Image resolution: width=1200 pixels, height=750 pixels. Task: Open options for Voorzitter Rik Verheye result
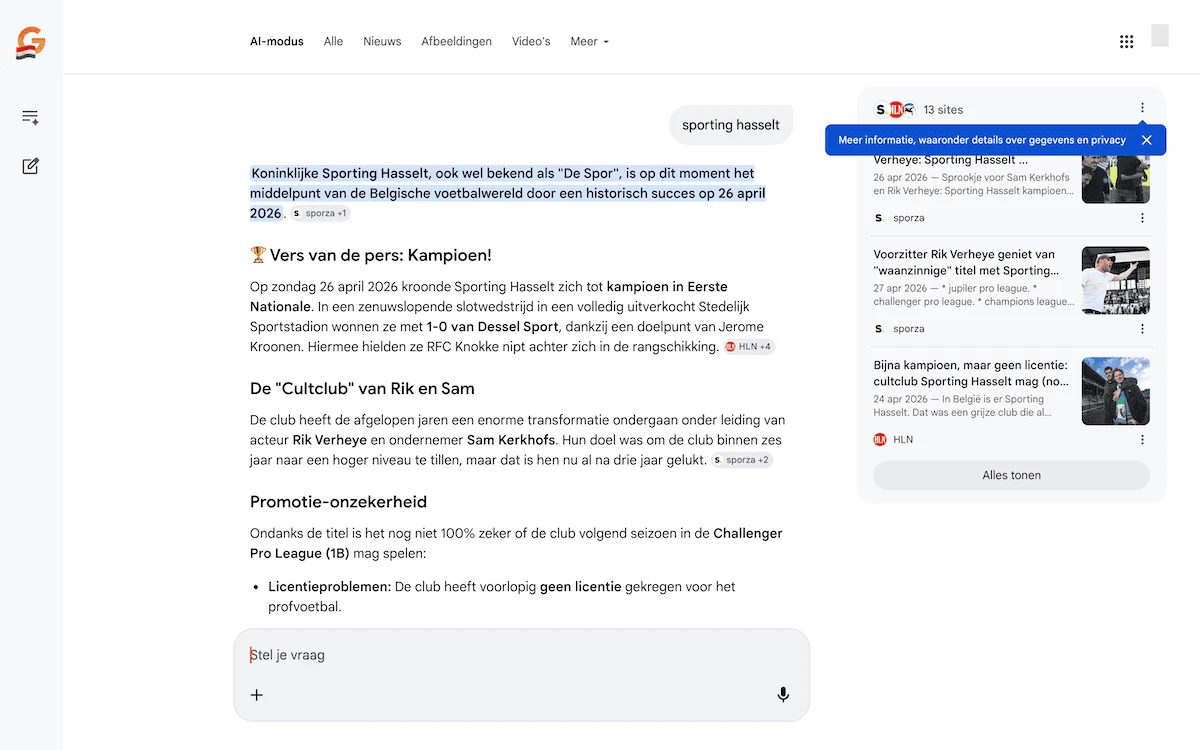(x=1143, y=329)
